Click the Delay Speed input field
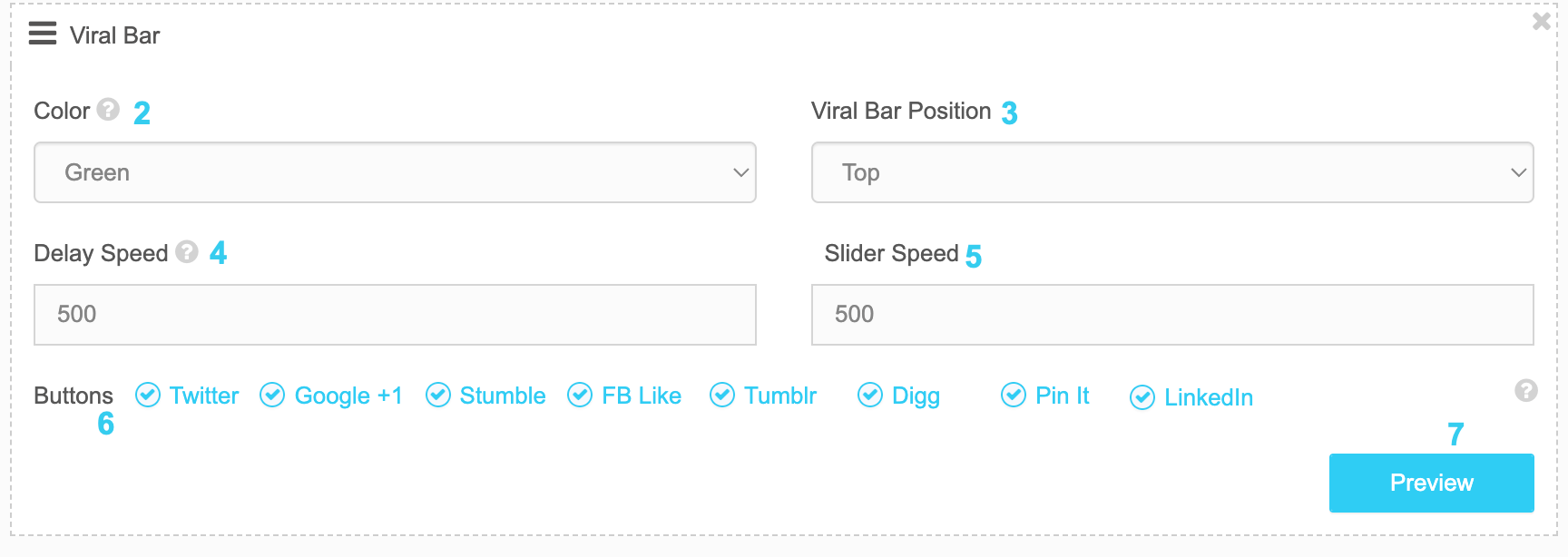 [x=395, y=315]
